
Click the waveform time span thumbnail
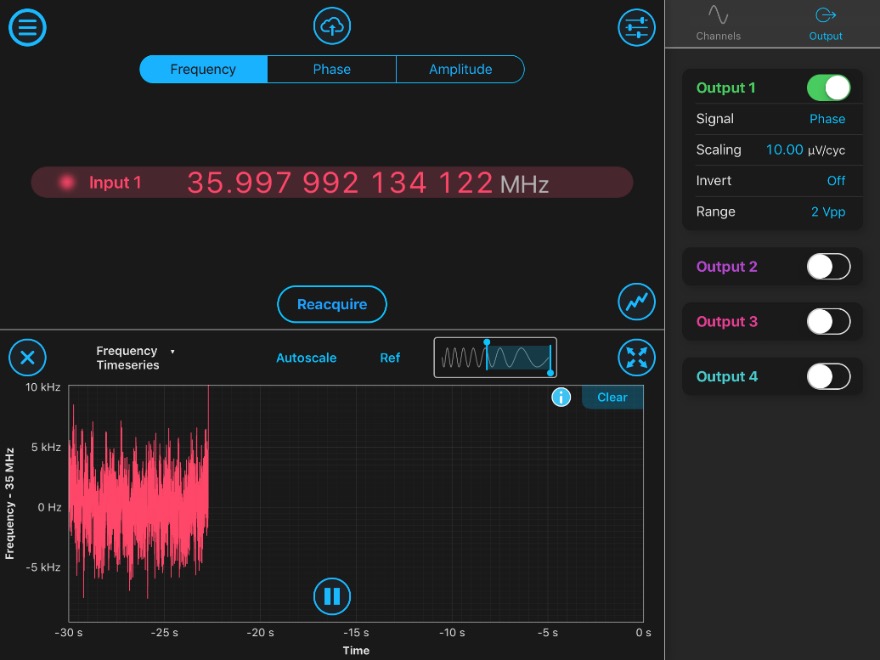pos(495,358)
